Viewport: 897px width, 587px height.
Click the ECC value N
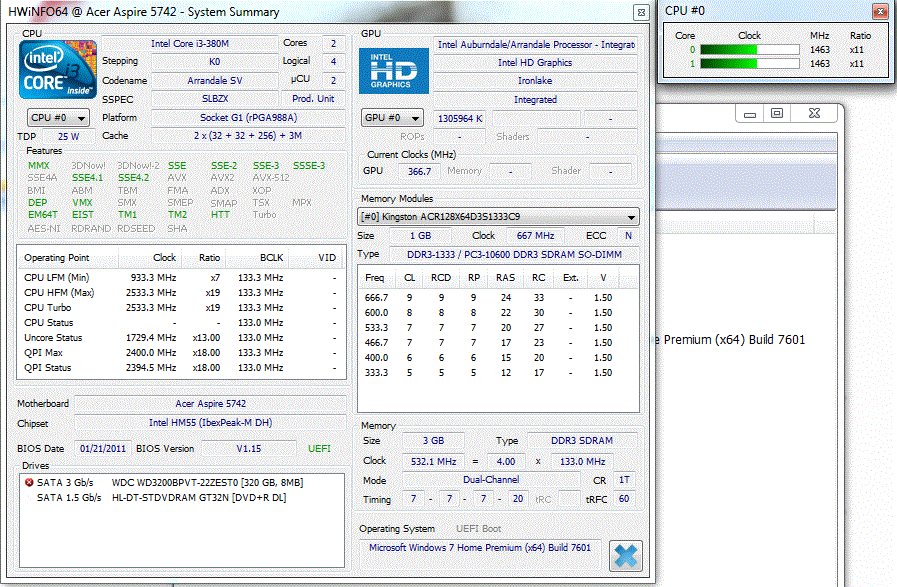pos(628,236)
